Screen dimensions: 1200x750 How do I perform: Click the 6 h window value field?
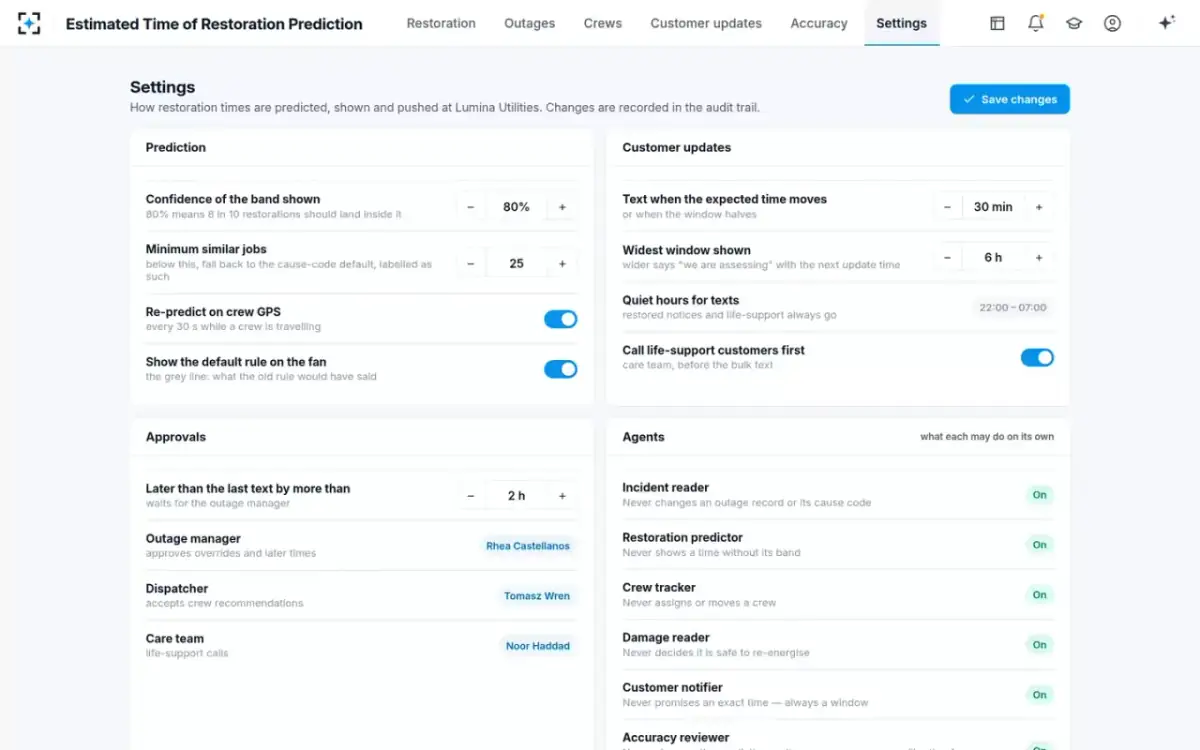(993, 257)
